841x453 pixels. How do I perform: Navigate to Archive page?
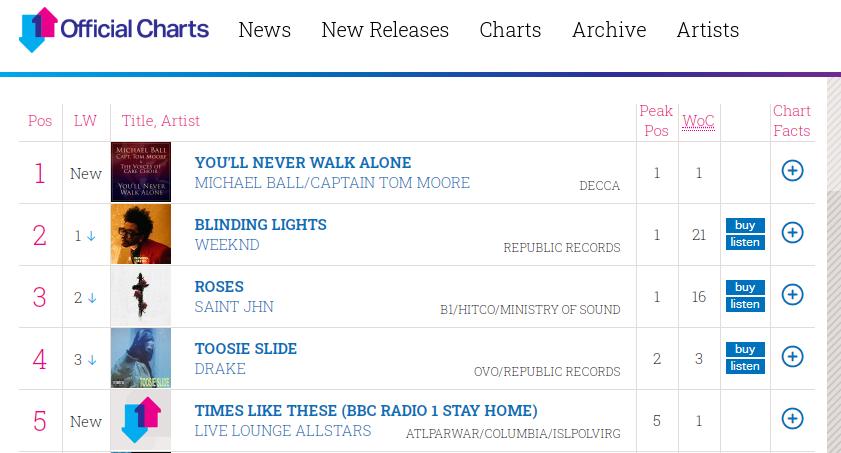[608, 30]
